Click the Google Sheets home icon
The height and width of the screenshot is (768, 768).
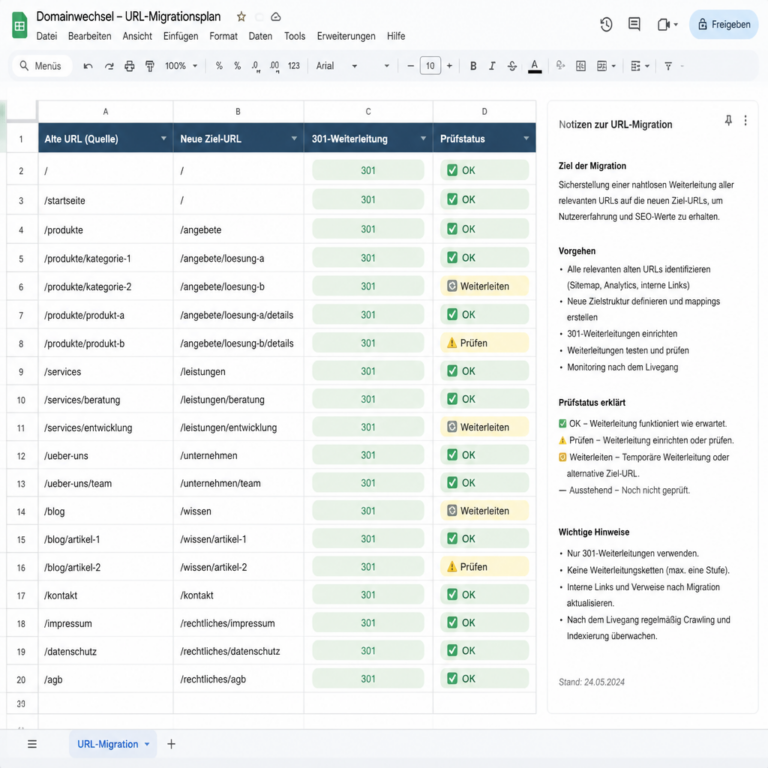pyautogui.click(x=20, y=25)
